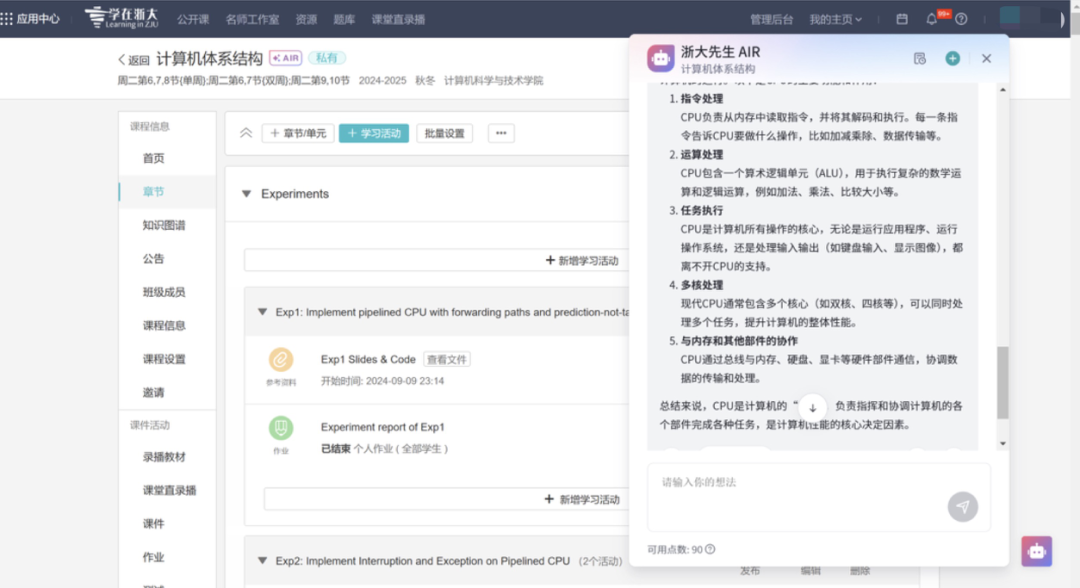Click the calendar icon in top bar
1080x588 pixels.
[902, 19]
